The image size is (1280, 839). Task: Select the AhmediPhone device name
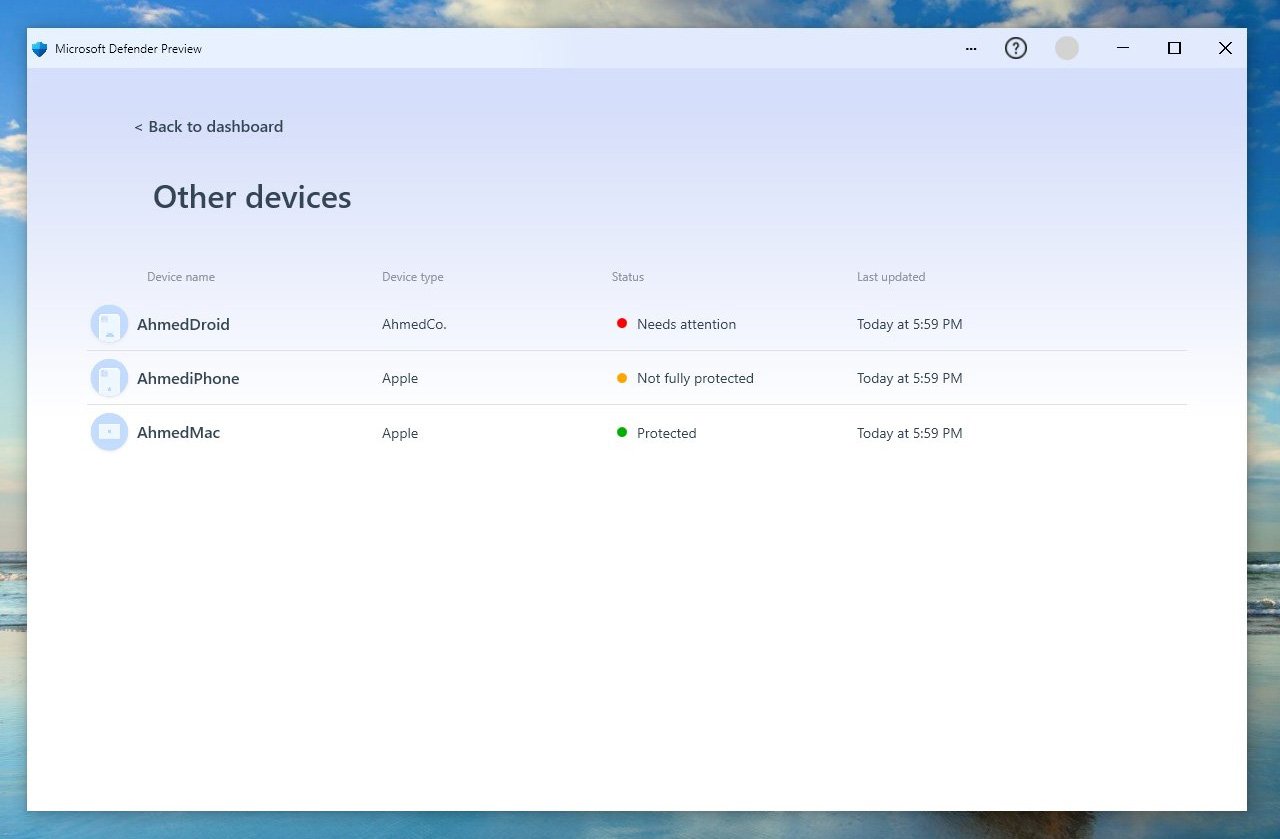(x=188, y=379)
